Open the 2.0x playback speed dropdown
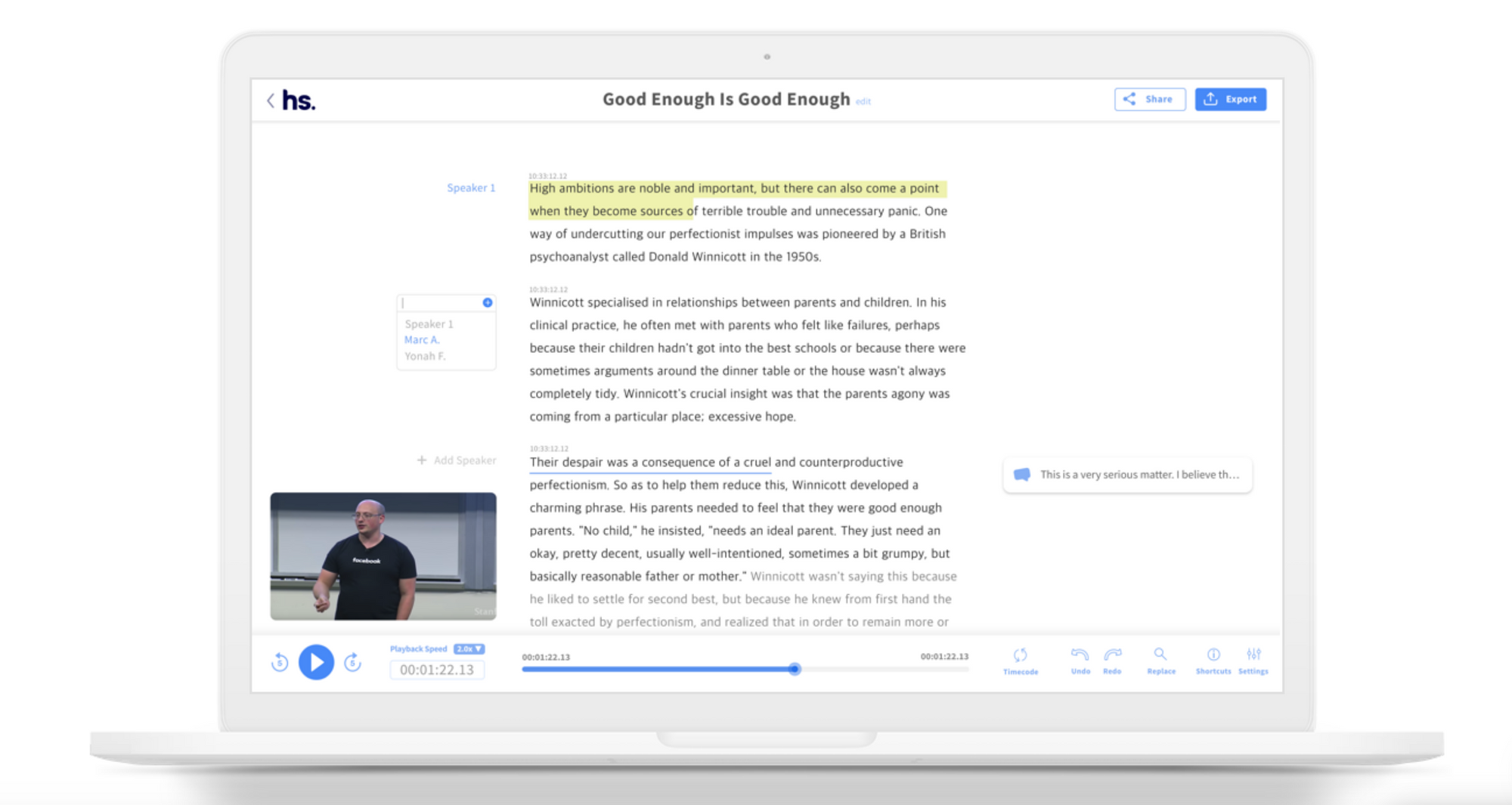 click(469, 649)
